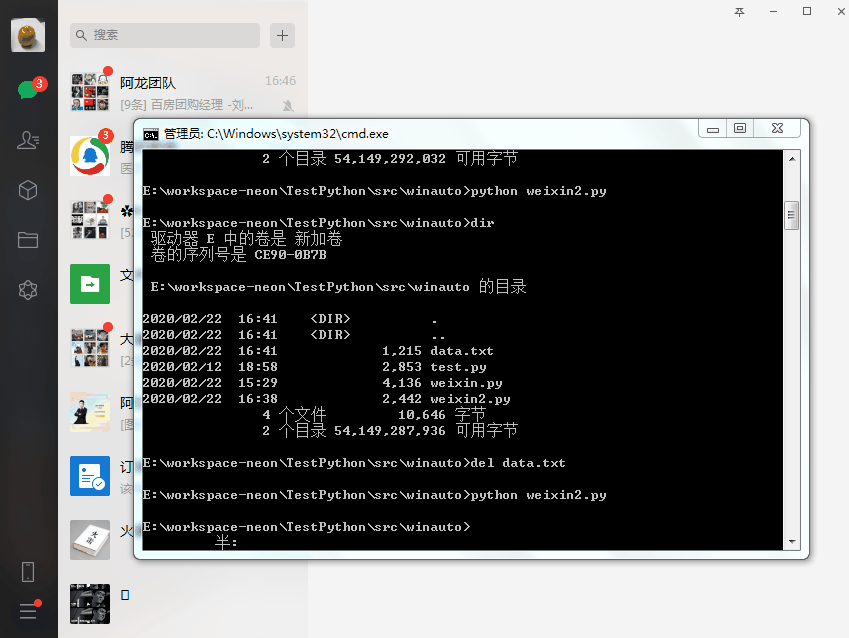
Task: Click the pin window on top icon
Action: pos(739,12)
